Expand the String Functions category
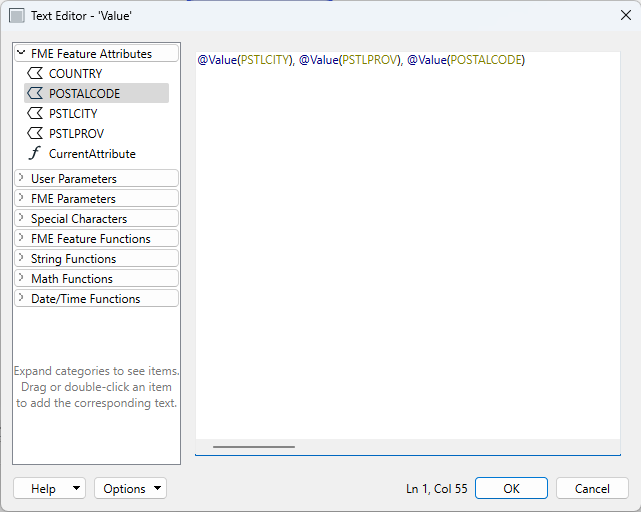The image size is (641, 512). tap(21, 258)
